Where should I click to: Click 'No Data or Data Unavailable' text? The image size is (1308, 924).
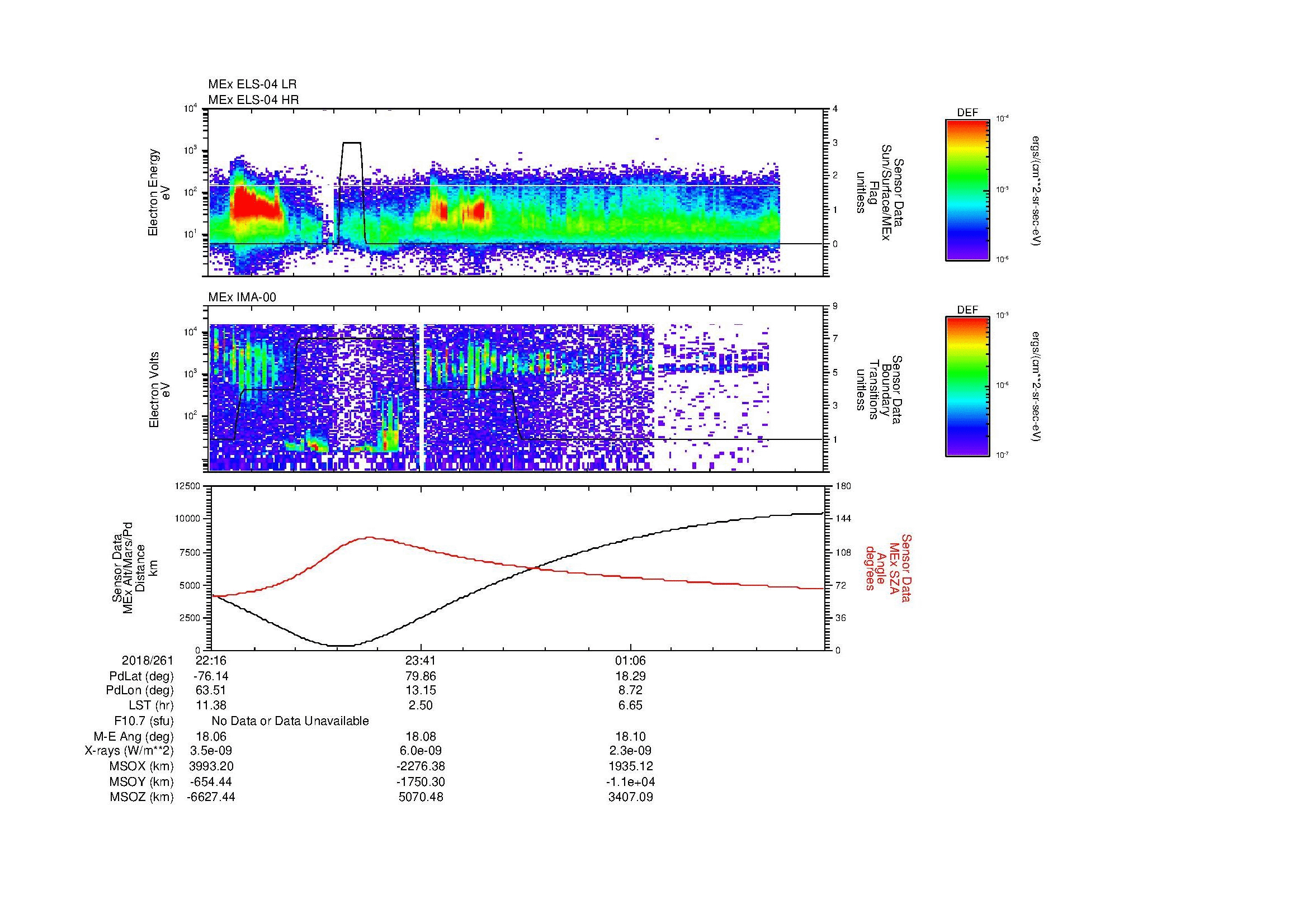[x=290, y=721]
